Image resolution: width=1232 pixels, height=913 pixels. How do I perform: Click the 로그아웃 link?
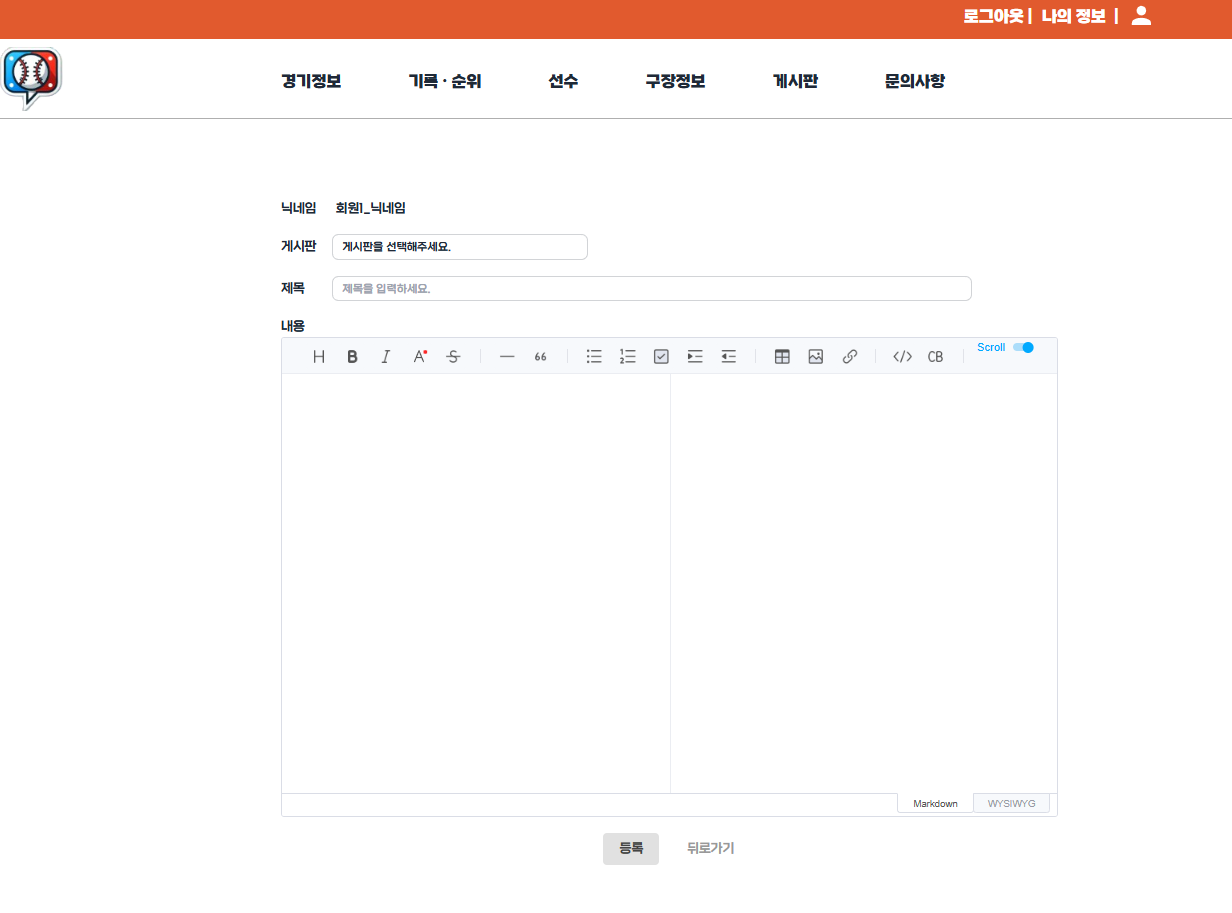(991, 16)
